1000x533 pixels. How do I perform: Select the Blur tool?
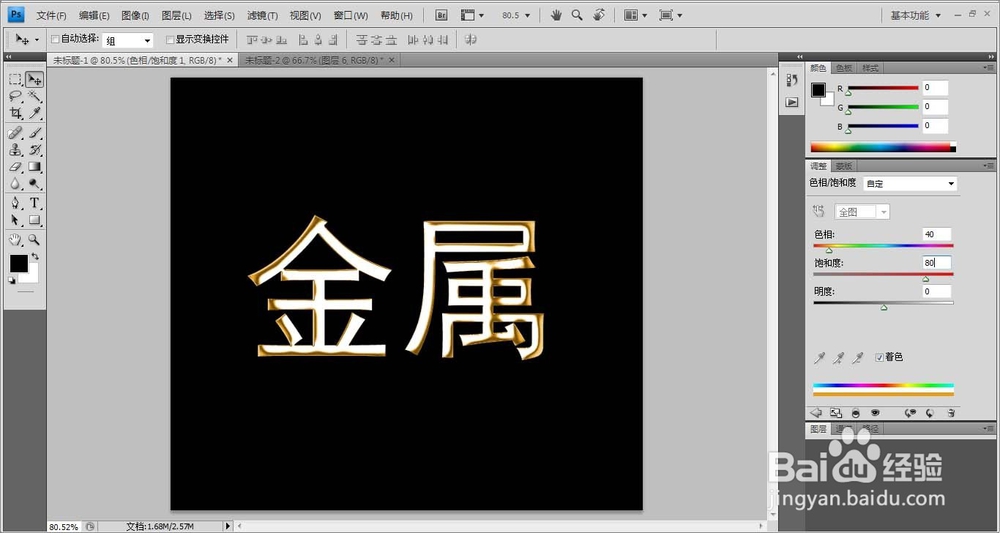click(x=15, y=184)
